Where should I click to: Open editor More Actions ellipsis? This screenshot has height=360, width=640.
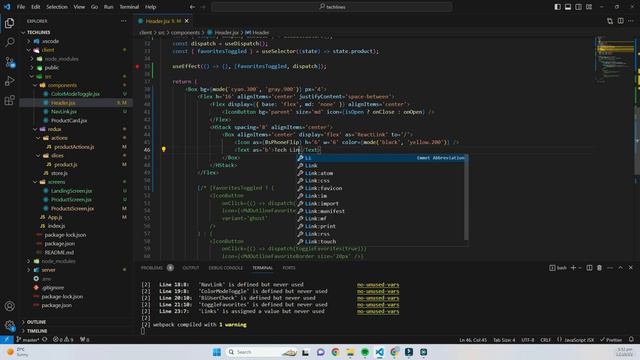(x=631, y=21)
